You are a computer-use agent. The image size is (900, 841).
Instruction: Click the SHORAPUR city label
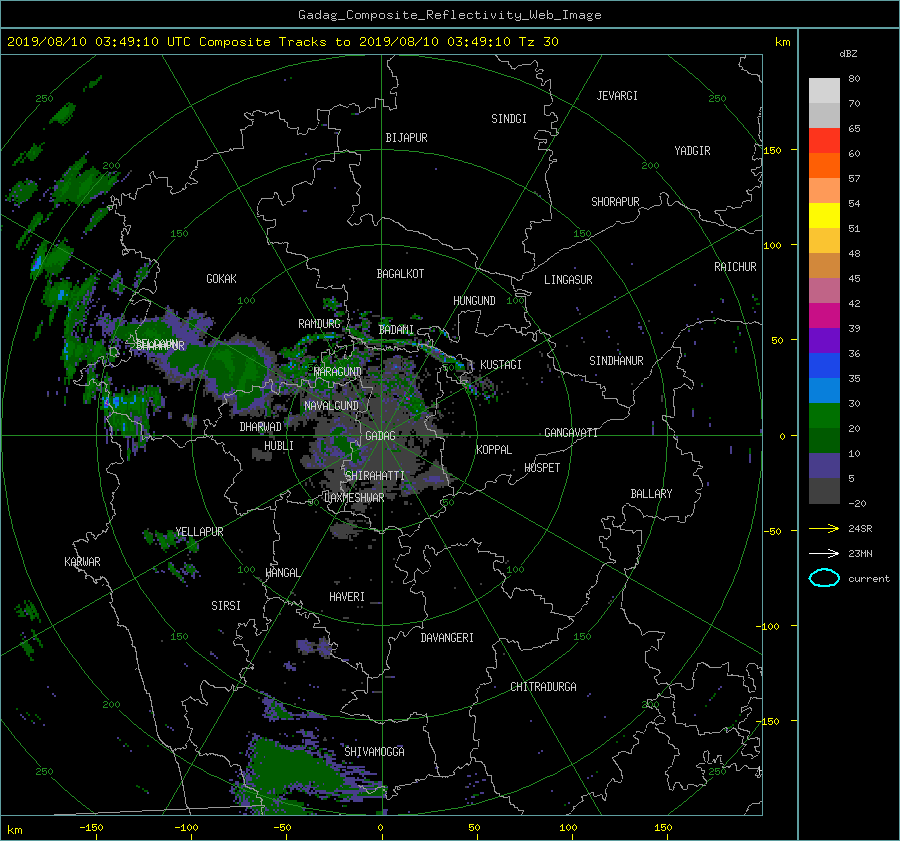[x=615, y=202]
